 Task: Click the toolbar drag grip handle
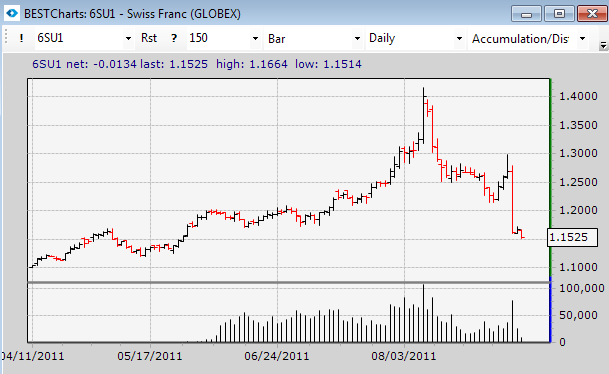pyautogui.click(x=6, y=38)
